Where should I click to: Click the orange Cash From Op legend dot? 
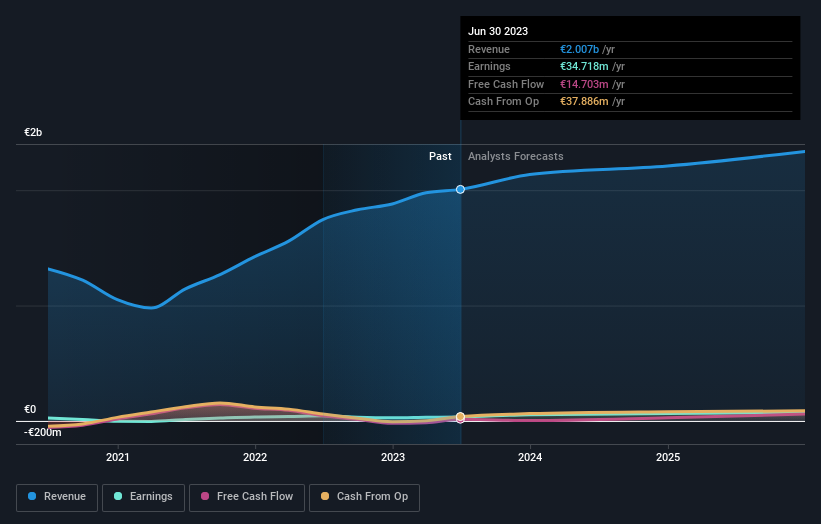(x=325, y=496)
